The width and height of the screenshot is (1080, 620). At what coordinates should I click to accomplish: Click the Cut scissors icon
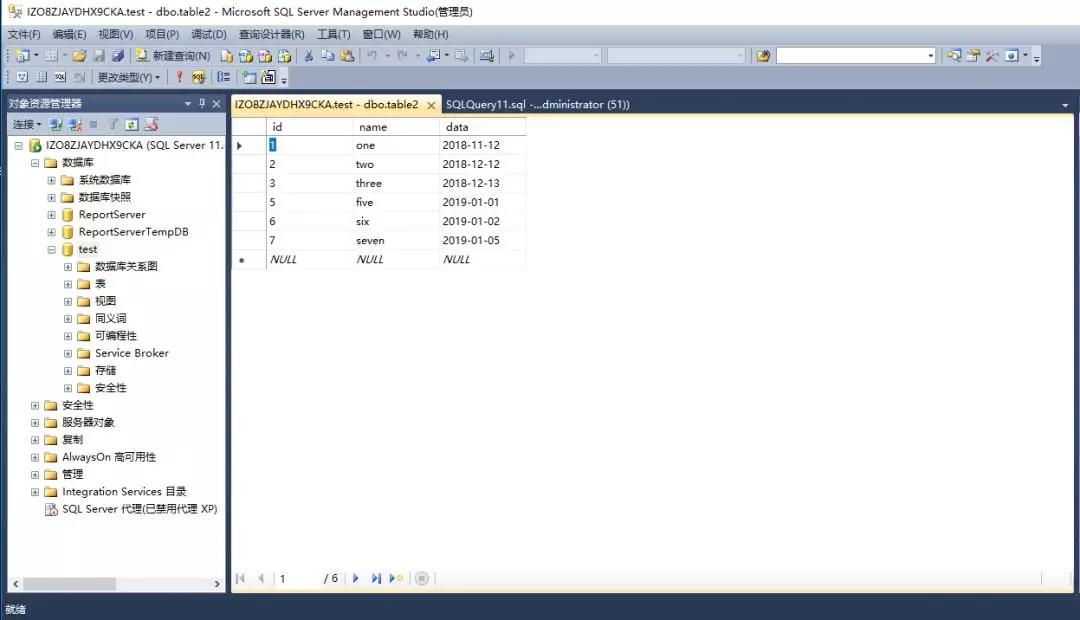(309, 56)
